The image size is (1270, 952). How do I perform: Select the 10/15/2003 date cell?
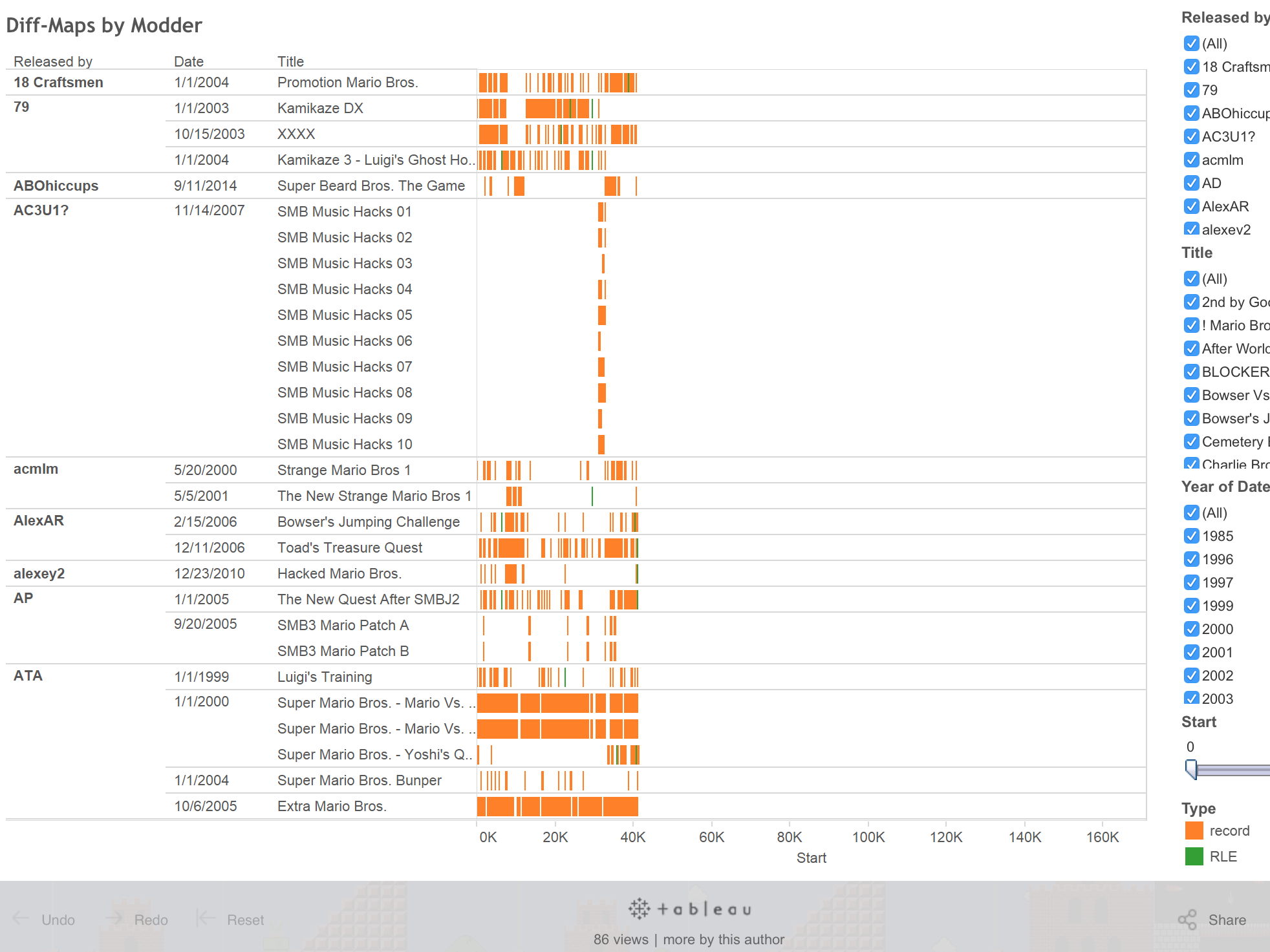coord(210,134)
